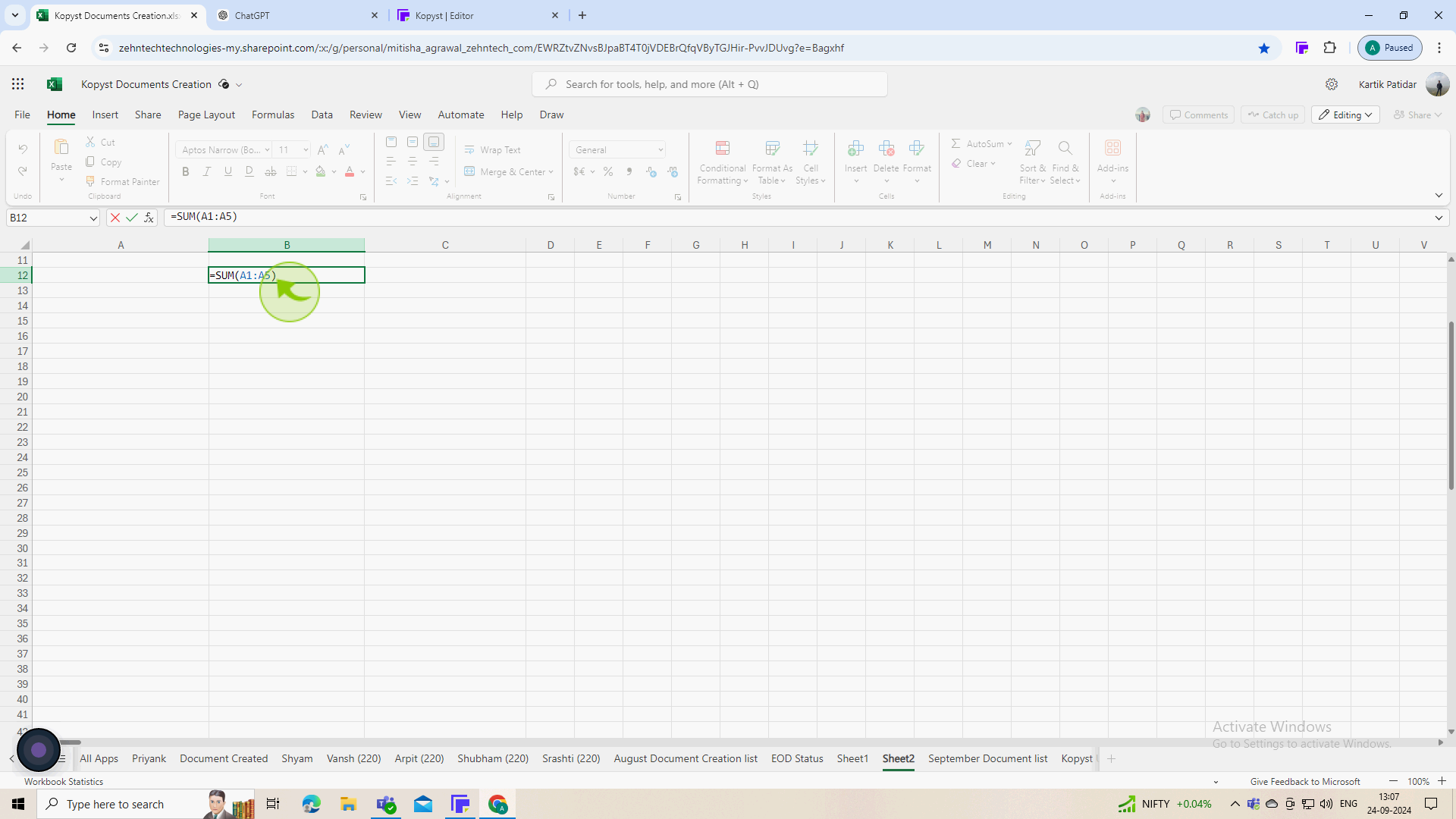
Task: Expand the Merge & Center options
Action: point(551,172)
